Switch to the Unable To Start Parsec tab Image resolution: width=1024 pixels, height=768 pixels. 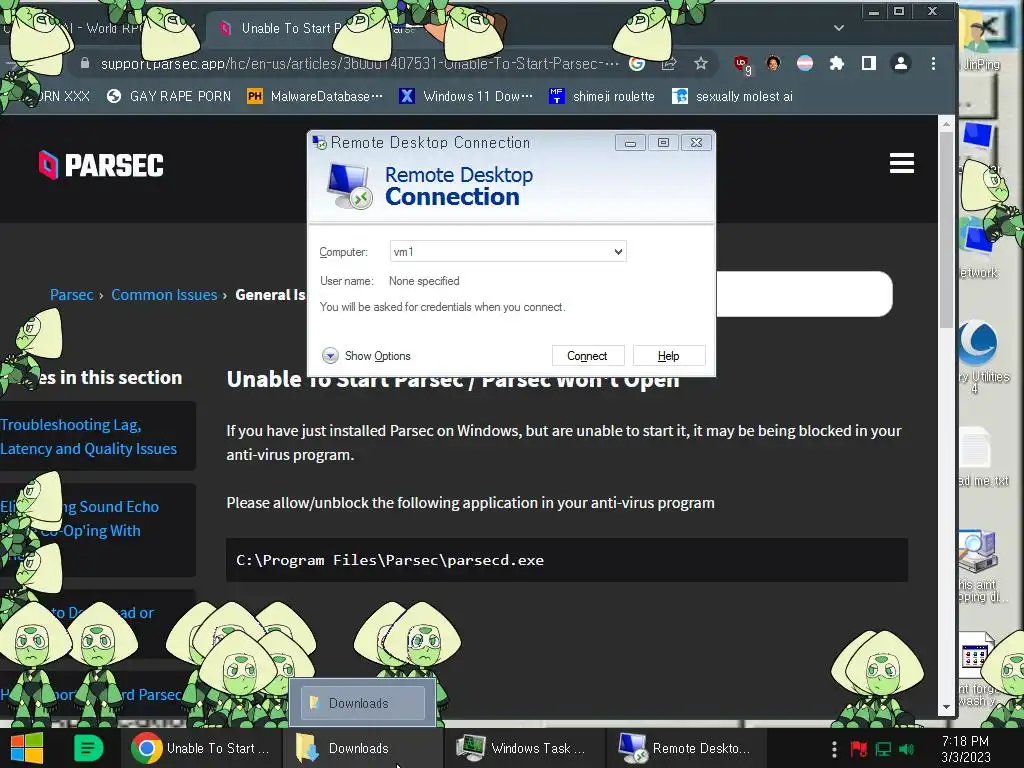(313, 28)
